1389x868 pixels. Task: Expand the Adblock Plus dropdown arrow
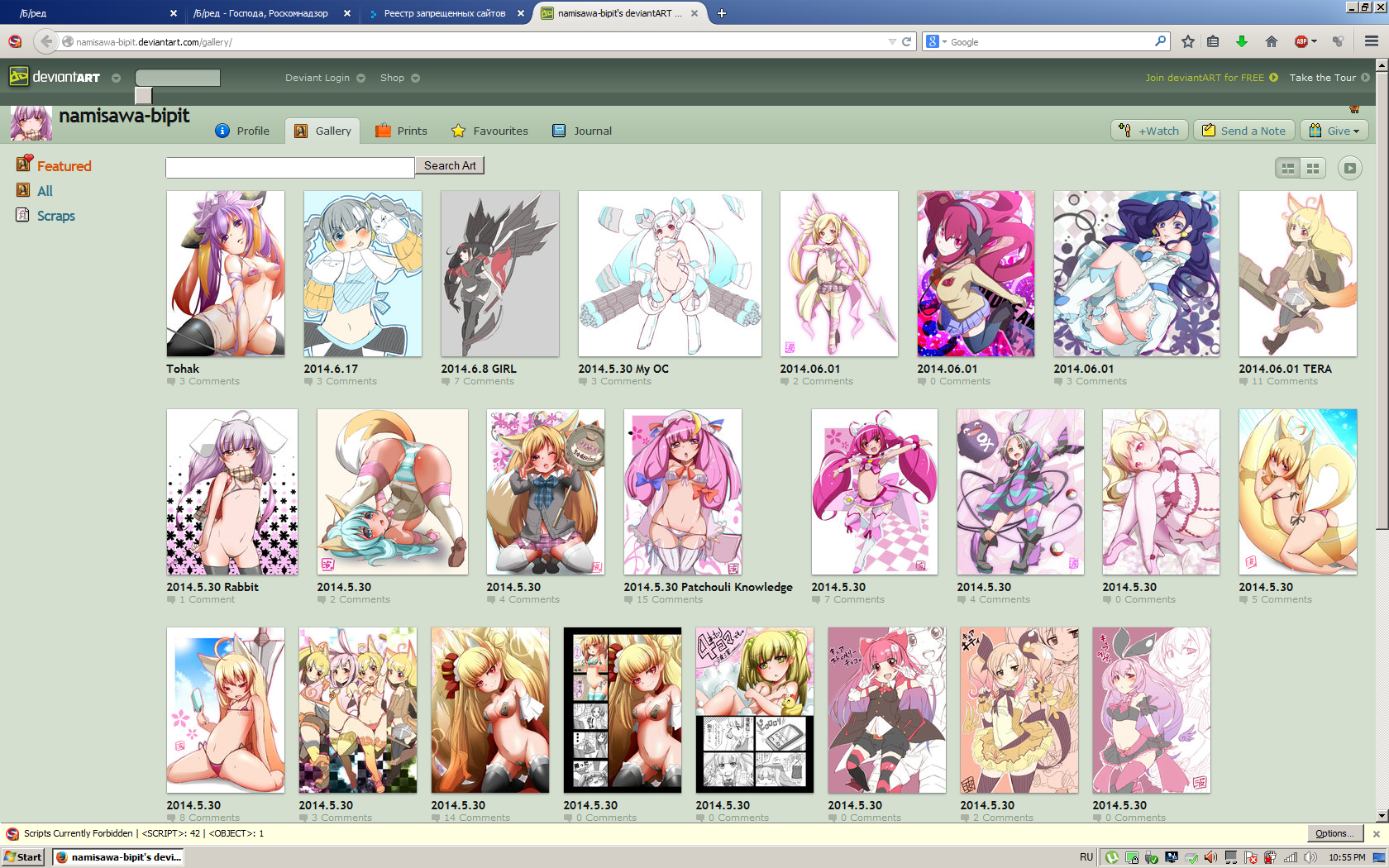tap(1315, 41)
